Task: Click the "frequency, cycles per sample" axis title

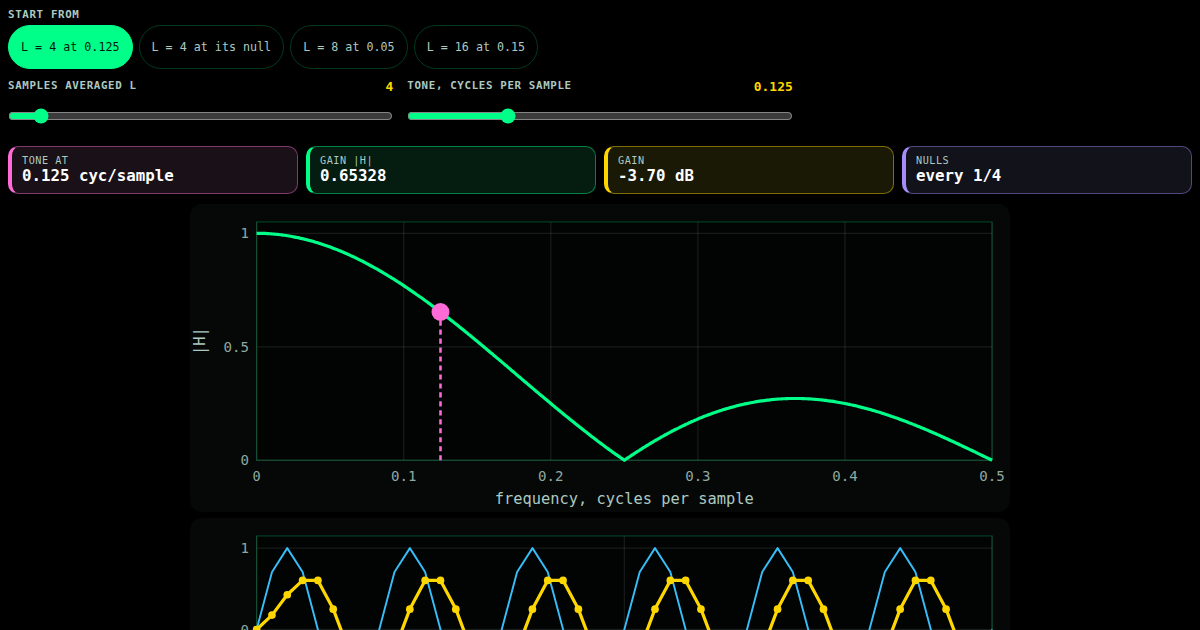Action: point(624,498)
